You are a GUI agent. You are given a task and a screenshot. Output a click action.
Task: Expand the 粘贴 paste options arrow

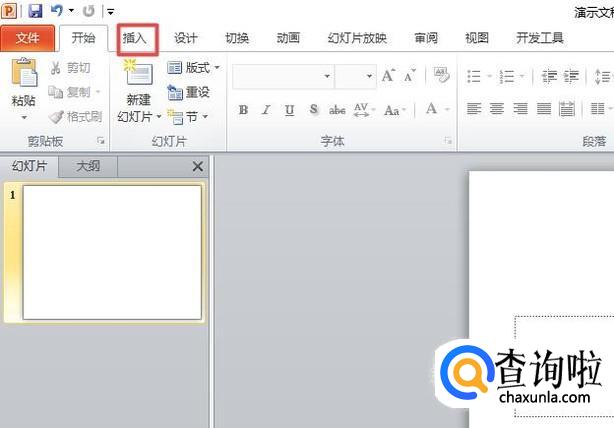24,117
